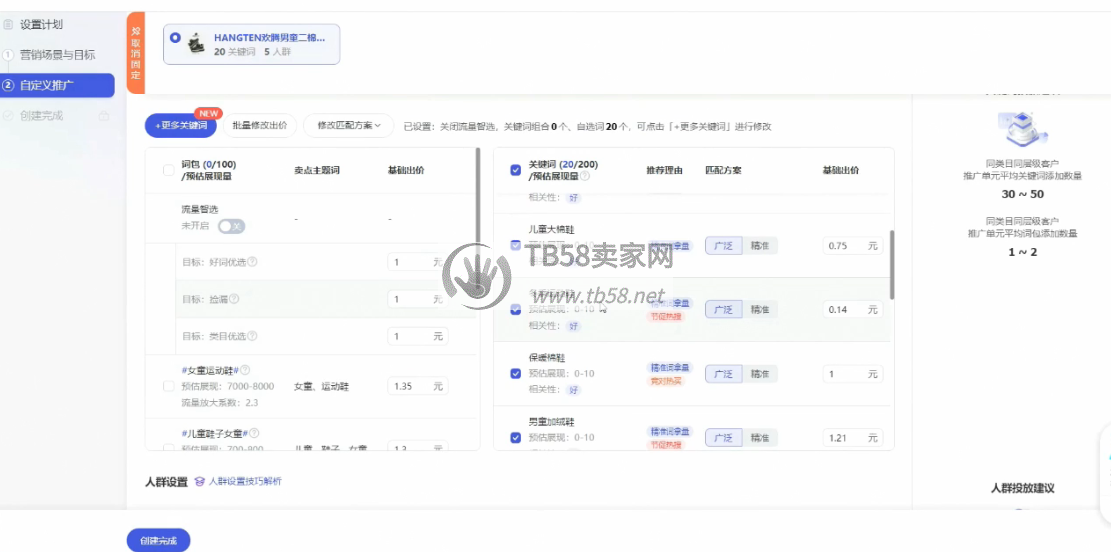Click the lock icon beside 创建完成 step

[x=103, y=116]
